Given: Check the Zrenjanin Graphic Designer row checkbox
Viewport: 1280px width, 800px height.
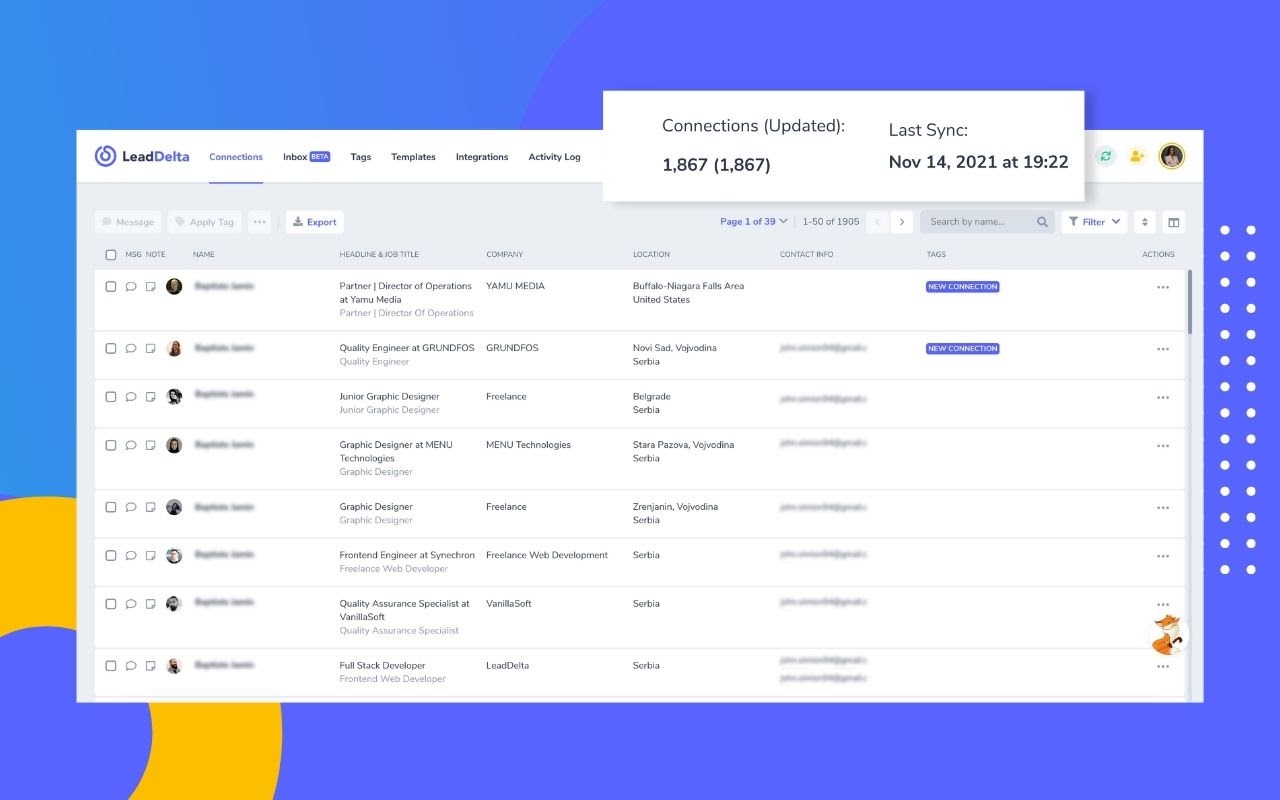Looking at the screenshot, I should coord(111,507).
